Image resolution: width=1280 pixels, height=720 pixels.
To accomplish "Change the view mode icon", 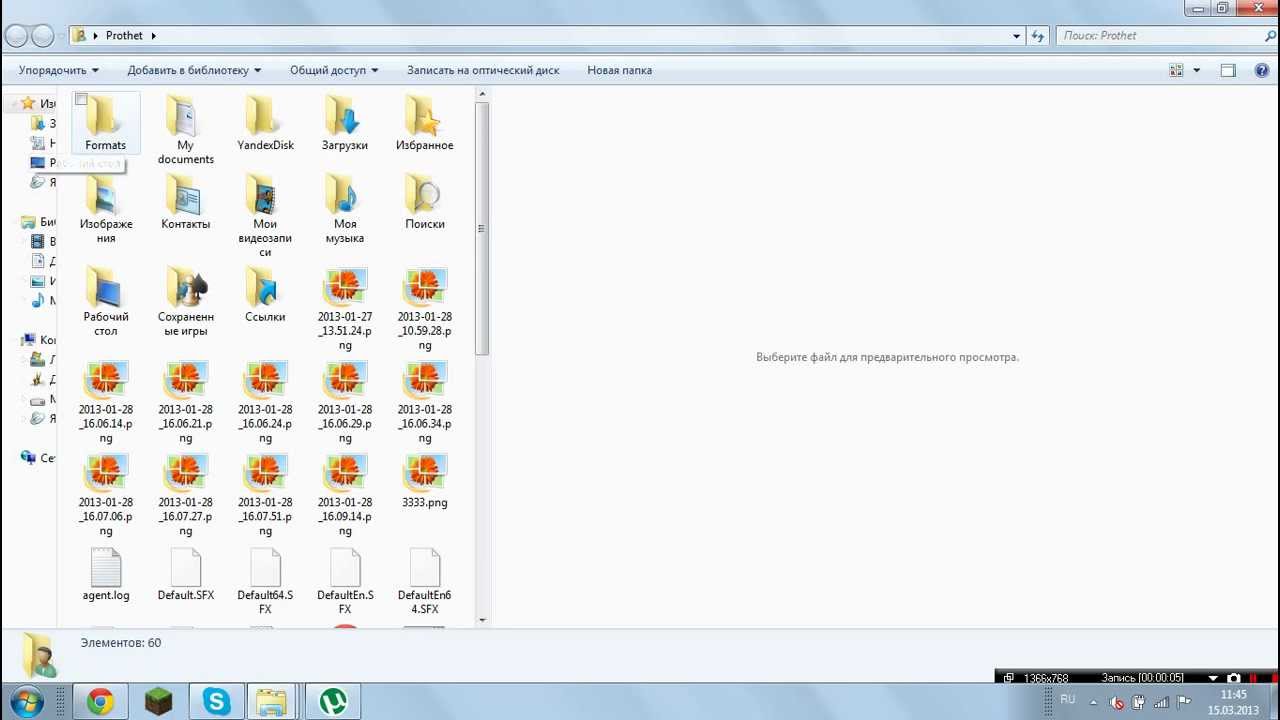I will pos(1176,70).
